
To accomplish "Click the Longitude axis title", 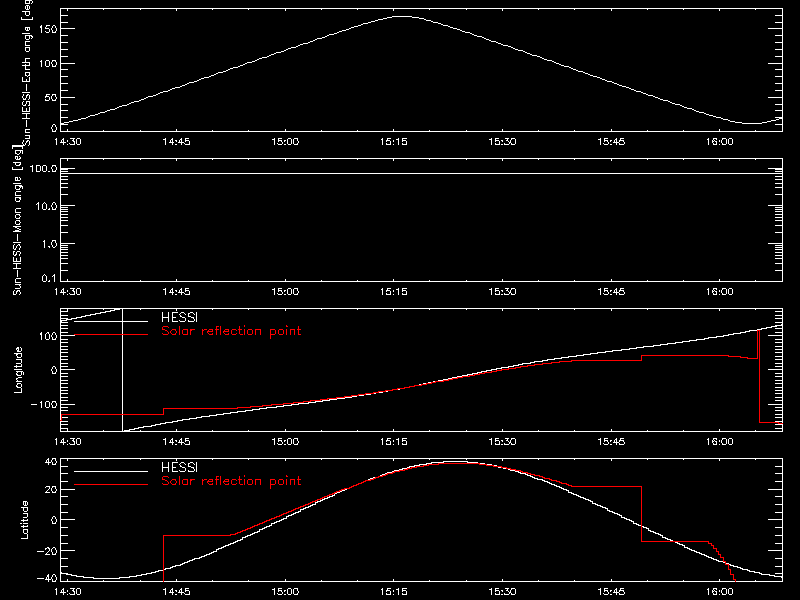I will [x=18, y=370].
